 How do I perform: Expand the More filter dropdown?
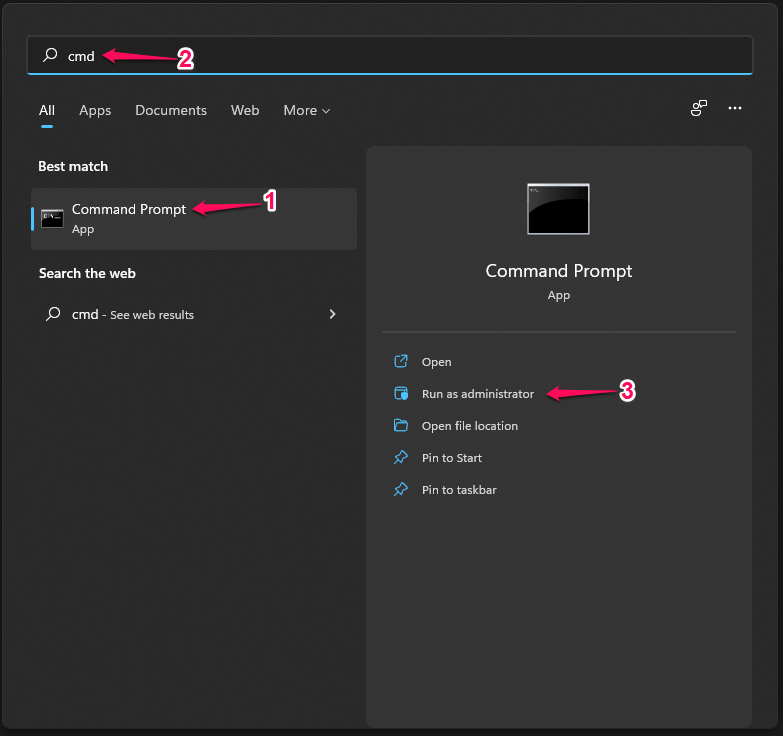[x=306, y=111]
